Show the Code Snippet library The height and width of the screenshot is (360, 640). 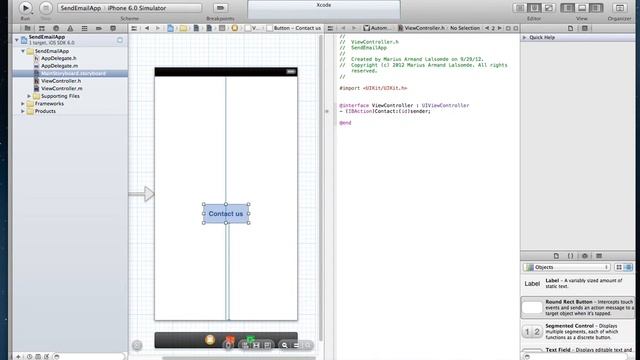point(570,256)
